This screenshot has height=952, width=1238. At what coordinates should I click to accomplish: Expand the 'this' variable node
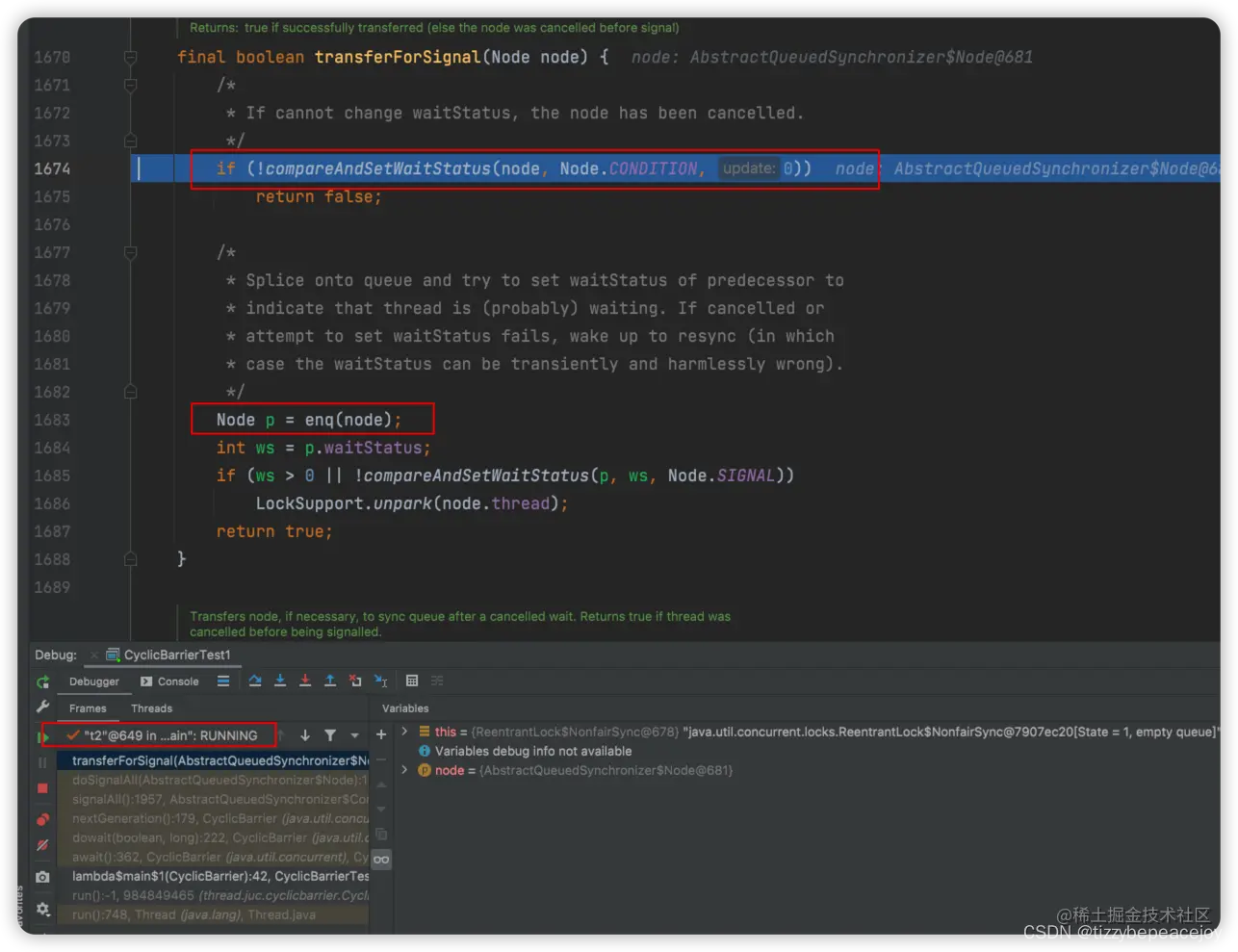click(x=404, y=732)
